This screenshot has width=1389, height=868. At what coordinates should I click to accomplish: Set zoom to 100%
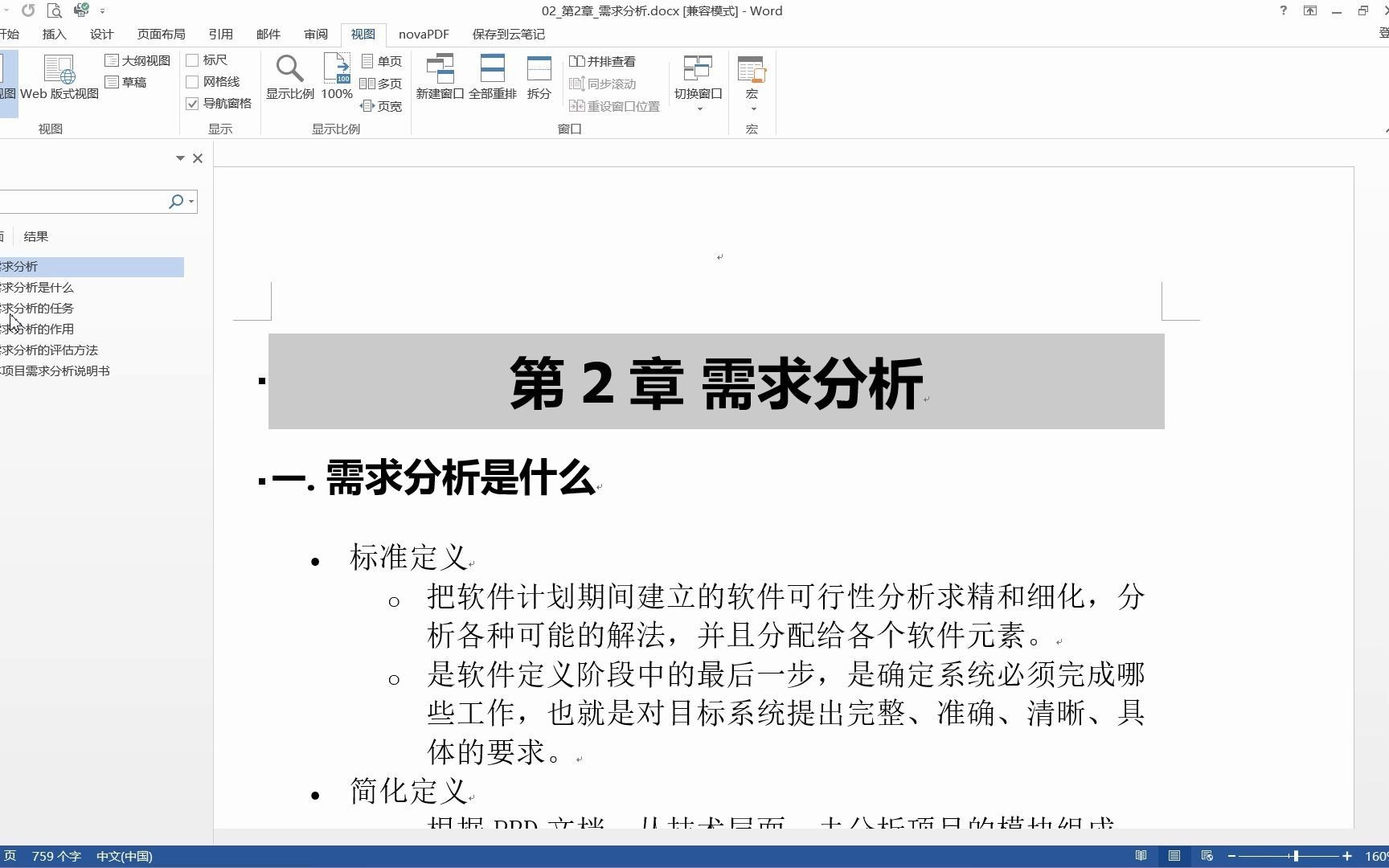[337, 77]
